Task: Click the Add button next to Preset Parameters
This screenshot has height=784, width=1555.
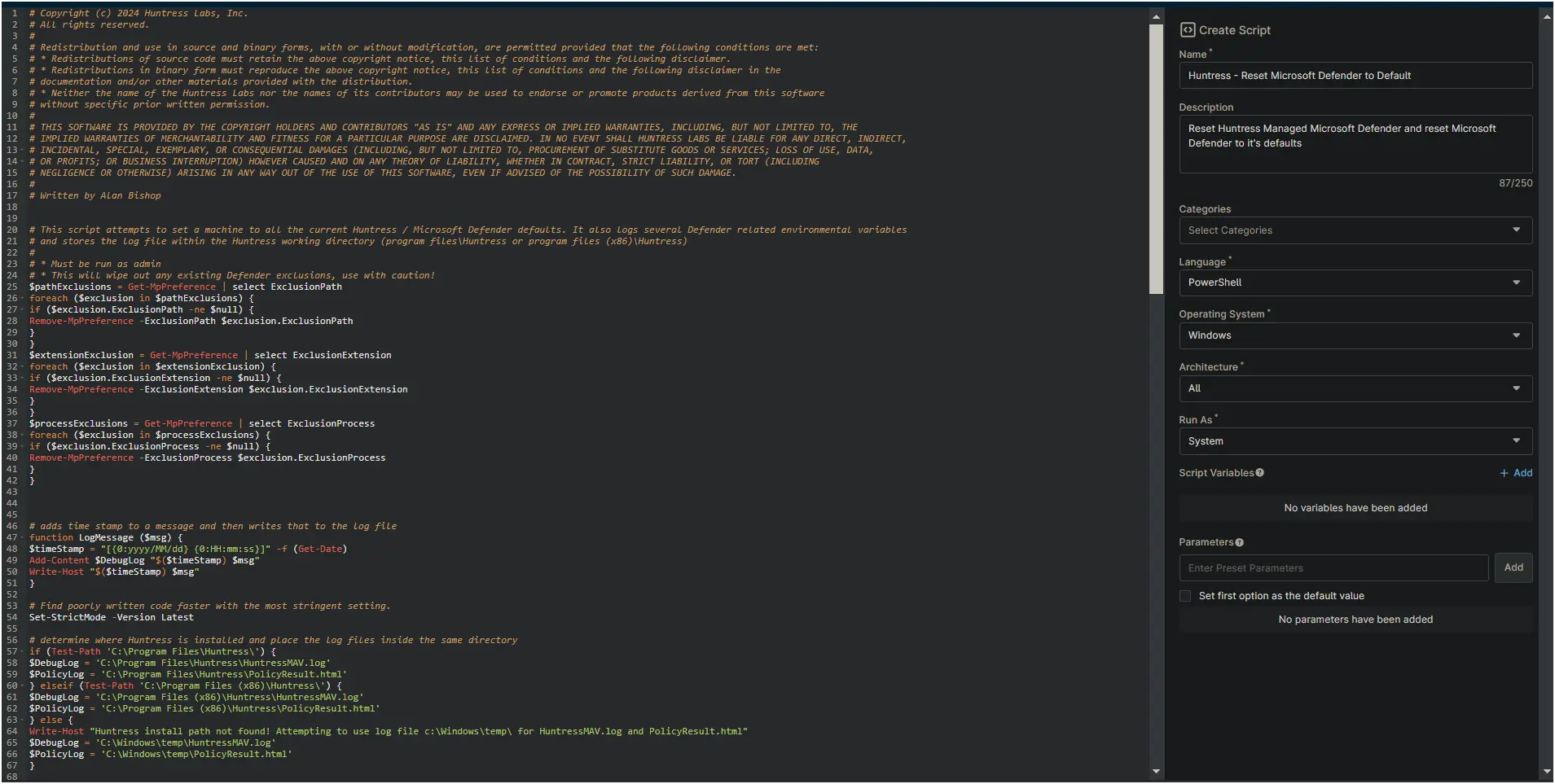Action: 1513,567
